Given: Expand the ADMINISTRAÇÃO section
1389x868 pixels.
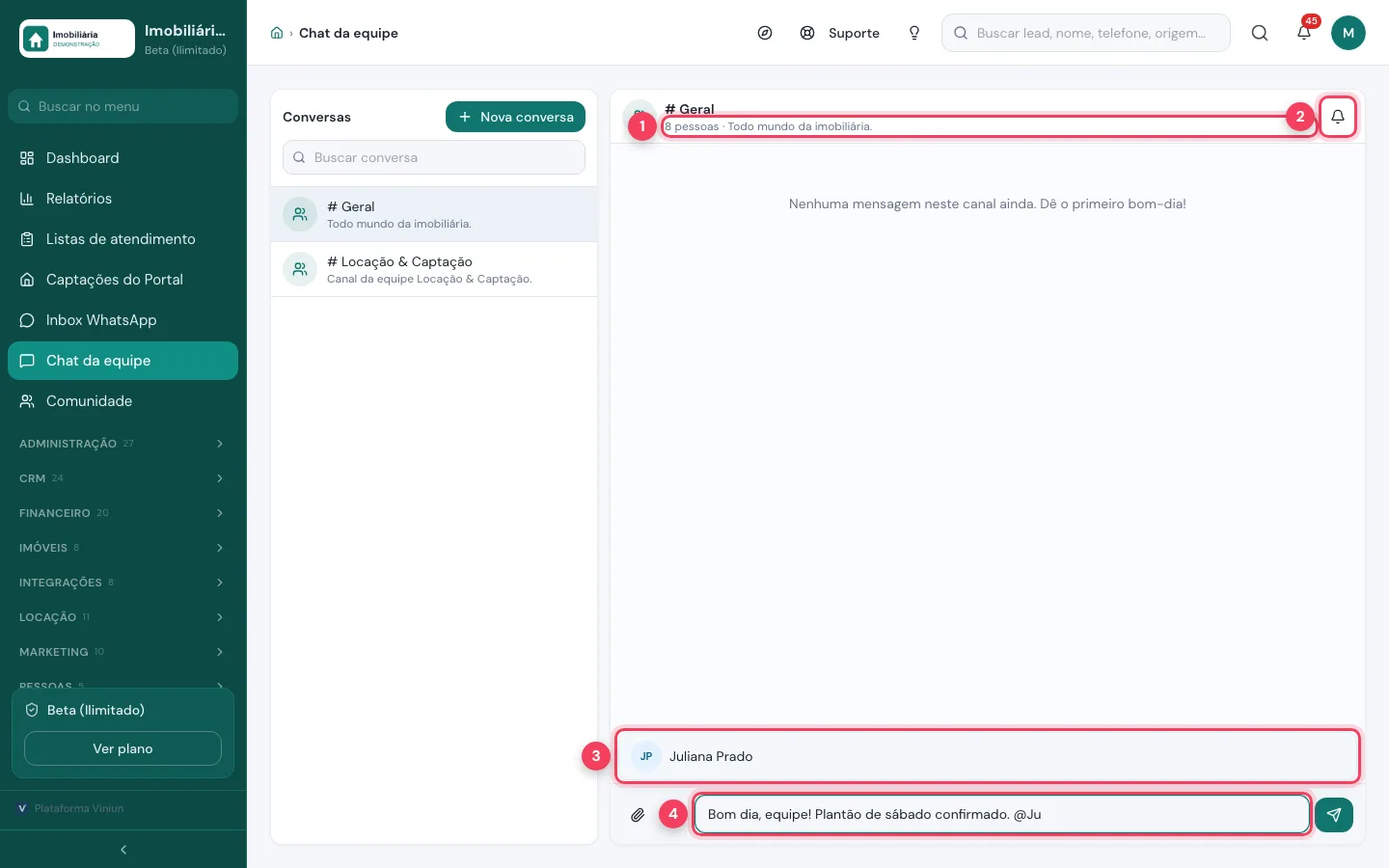Looking at the screenshot, I should (123, 444).
